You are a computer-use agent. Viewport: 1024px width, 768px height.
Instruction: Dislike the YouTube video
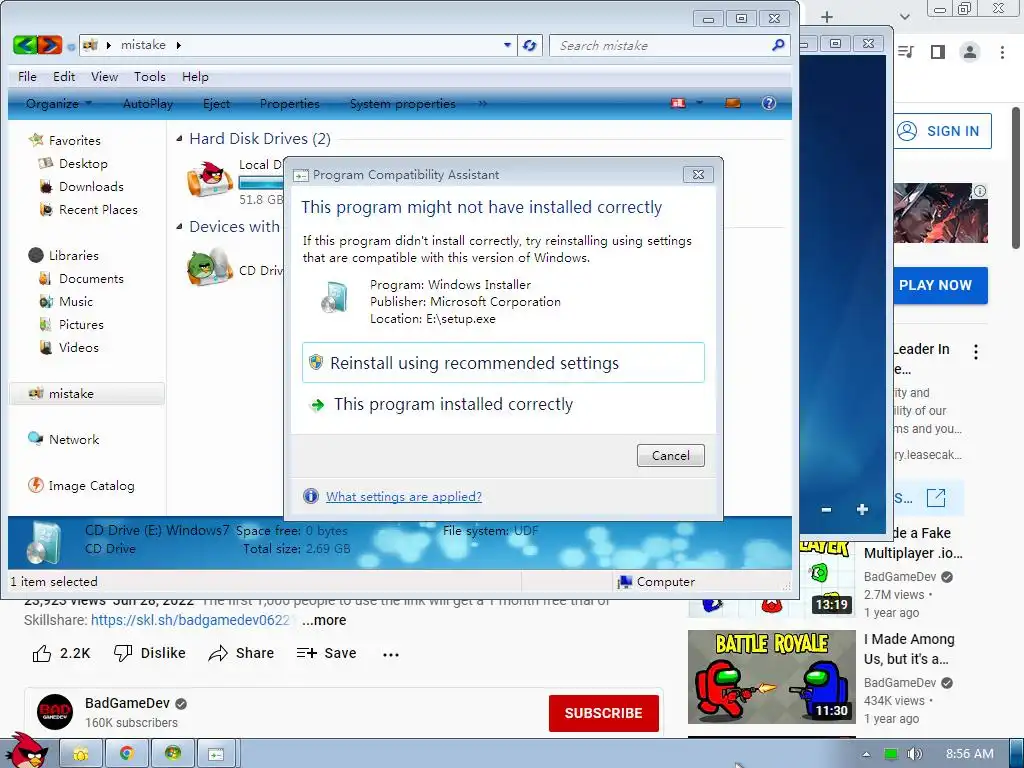pyautogui.click(x=150, y=653)
